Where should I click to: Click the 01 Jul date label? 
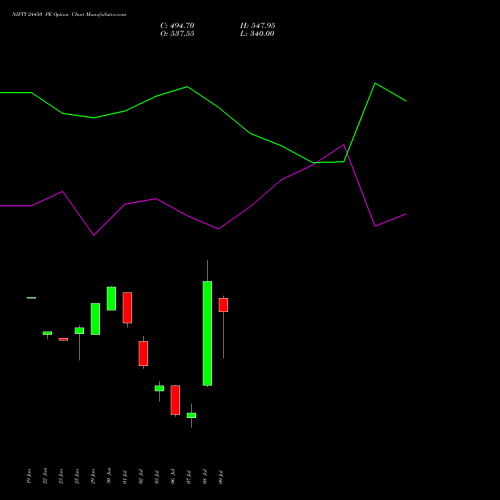[x=125, y=477]
